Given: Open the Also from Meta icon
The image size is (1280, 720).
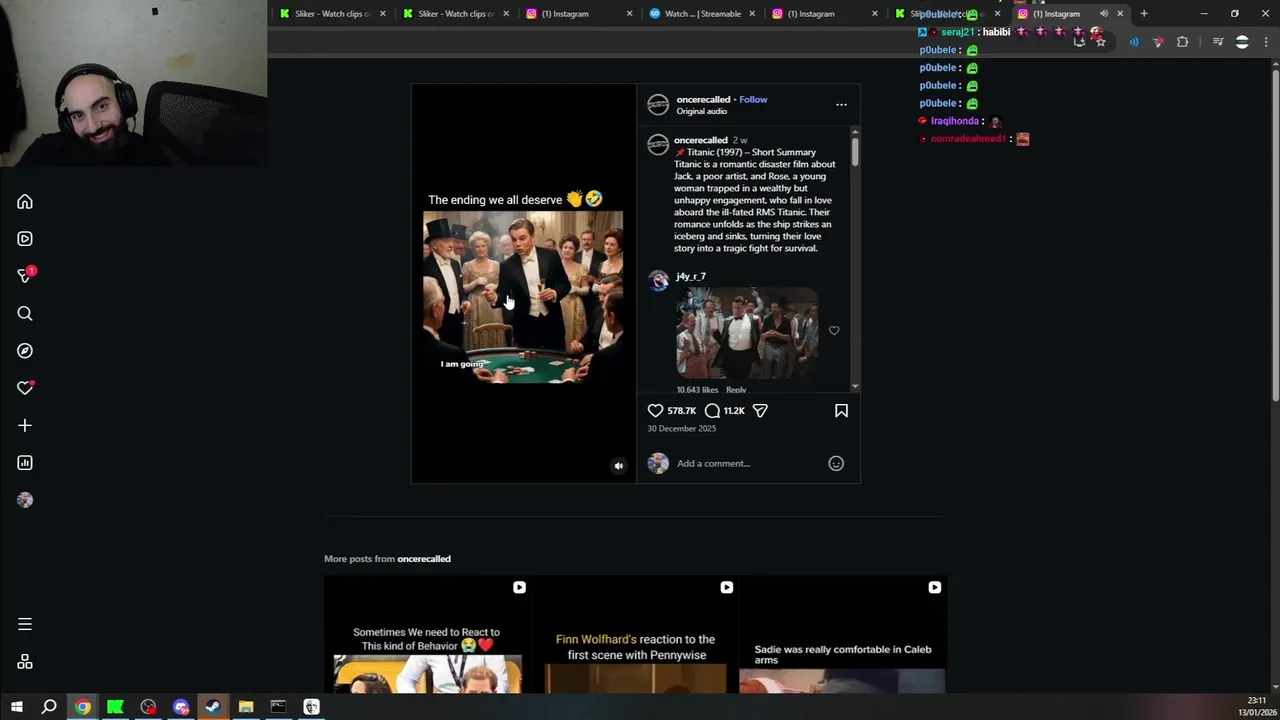Looking at the screenshot, I should 25,662.
